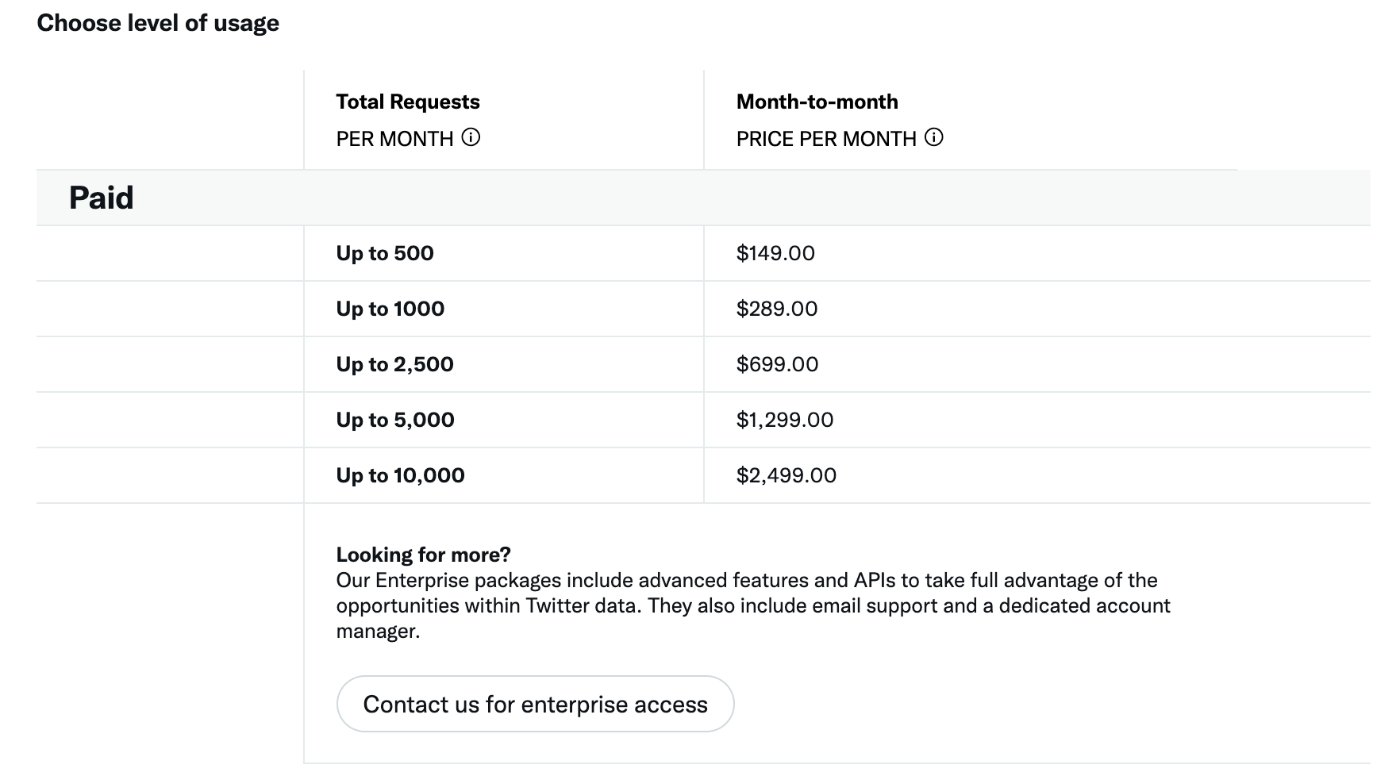Screen dimensions: 1400x776
Task: Click the Total Requests column header
Action: tap(408, 102)
